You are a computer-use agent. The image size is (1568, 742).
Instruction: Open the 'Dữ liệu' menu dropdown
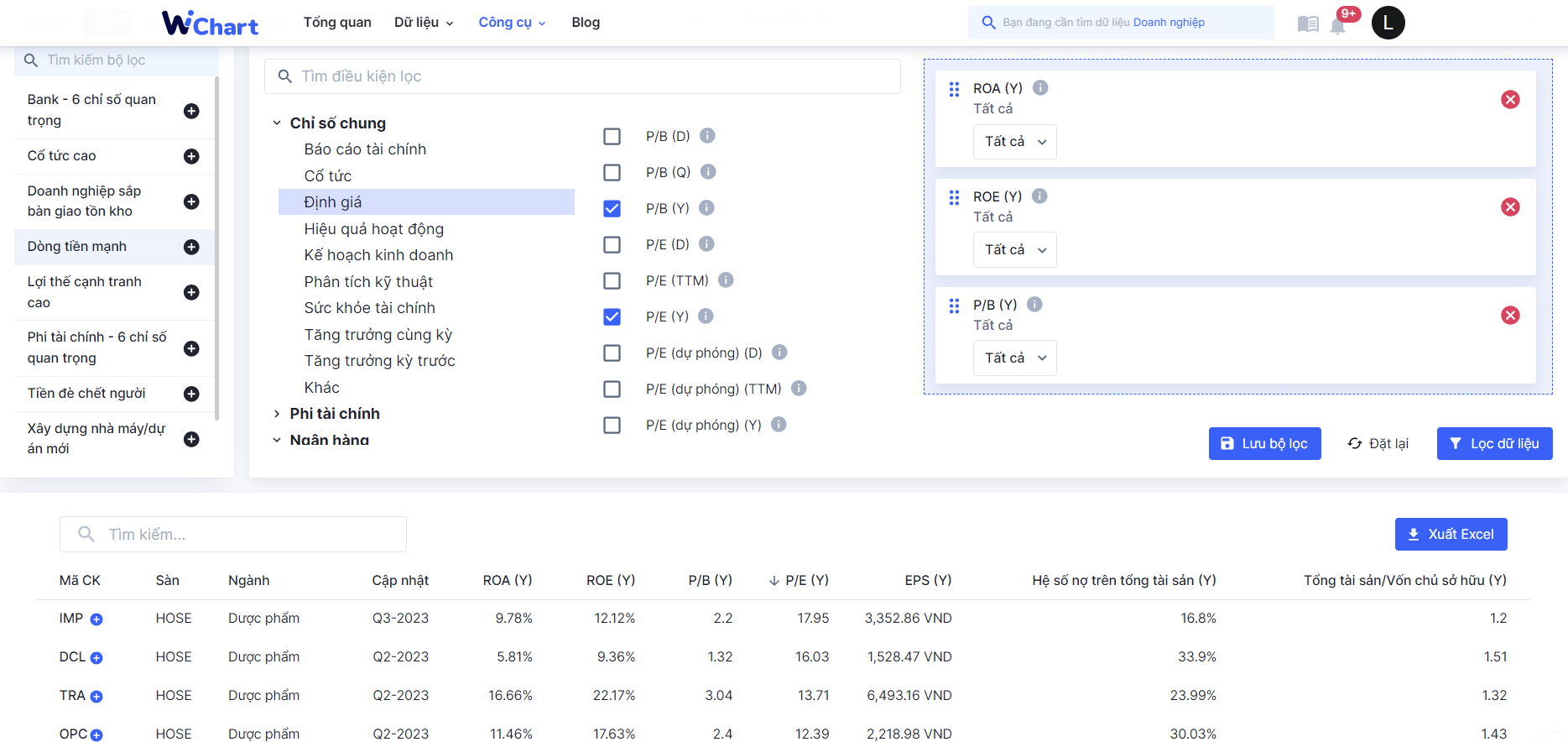424,23
